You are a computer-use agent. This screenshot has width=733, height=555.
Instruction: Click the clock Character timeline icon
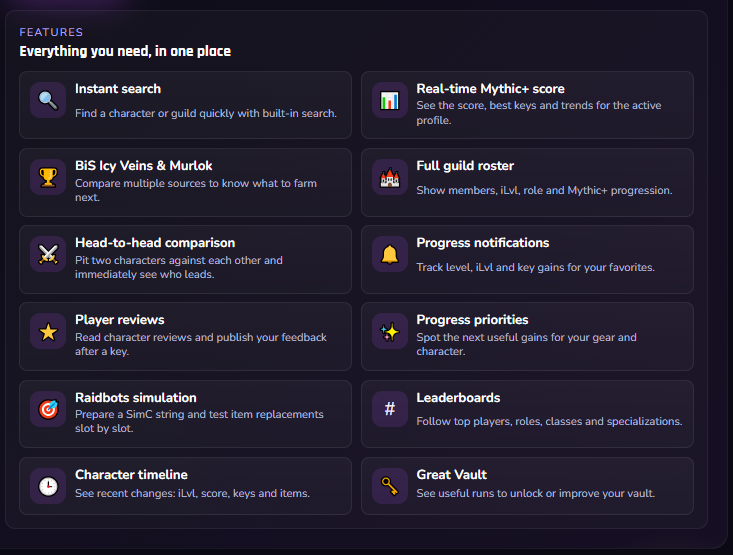(x=48, y=486)
